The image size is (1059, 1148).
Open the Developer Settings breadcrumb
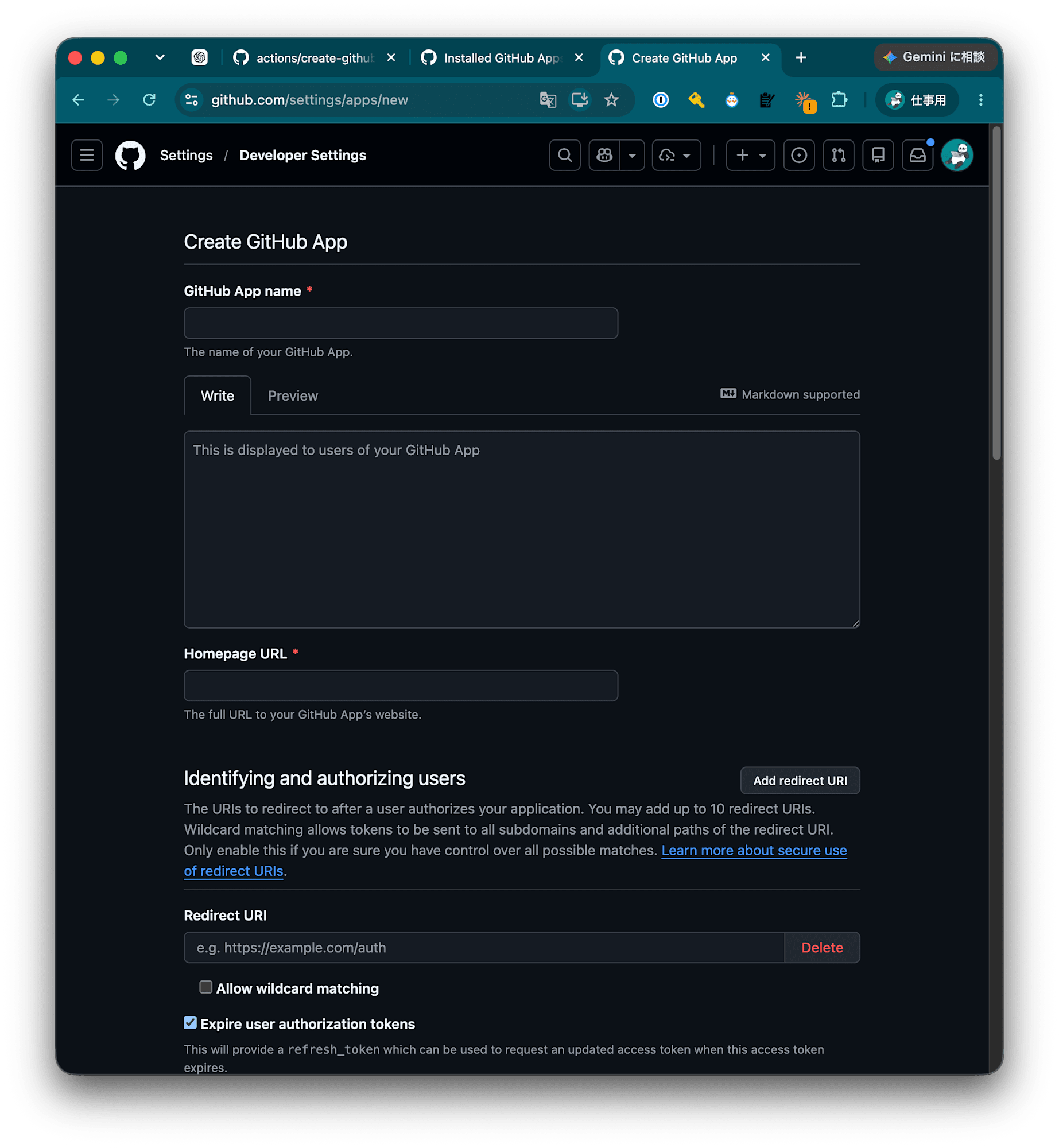click(302, 155)
